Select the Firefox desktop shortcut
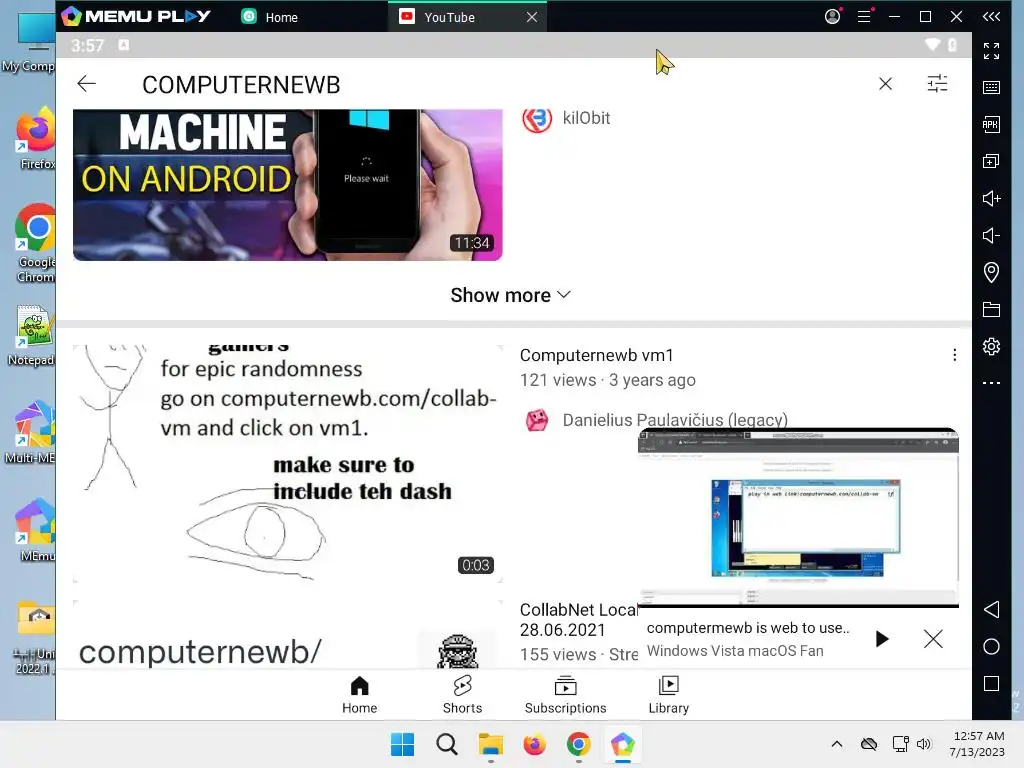 [x=35, y=138]
